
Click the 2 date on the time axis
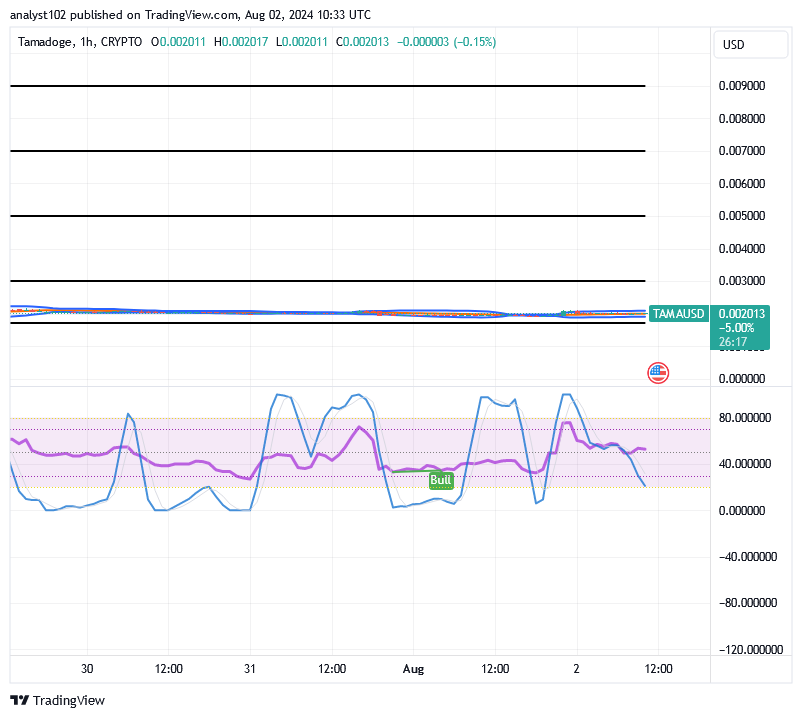point(576,668)
